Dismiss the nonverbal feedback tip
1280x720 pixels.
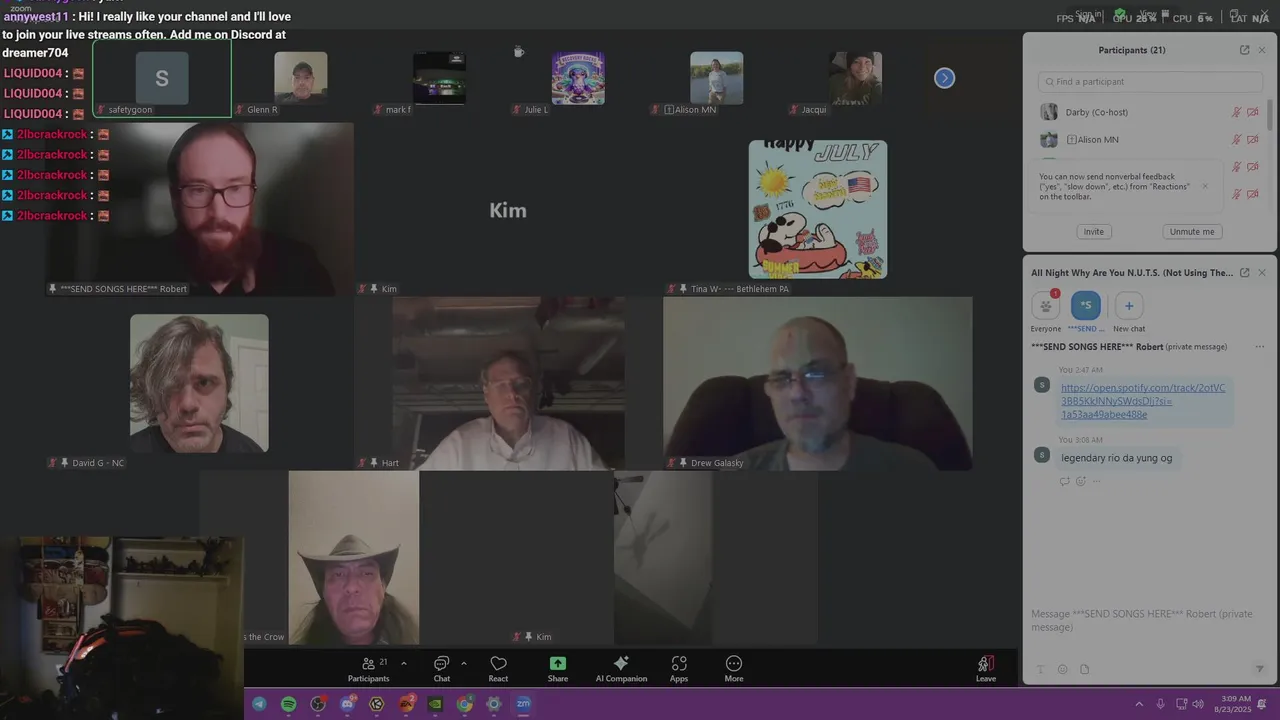click(1205, 186)
